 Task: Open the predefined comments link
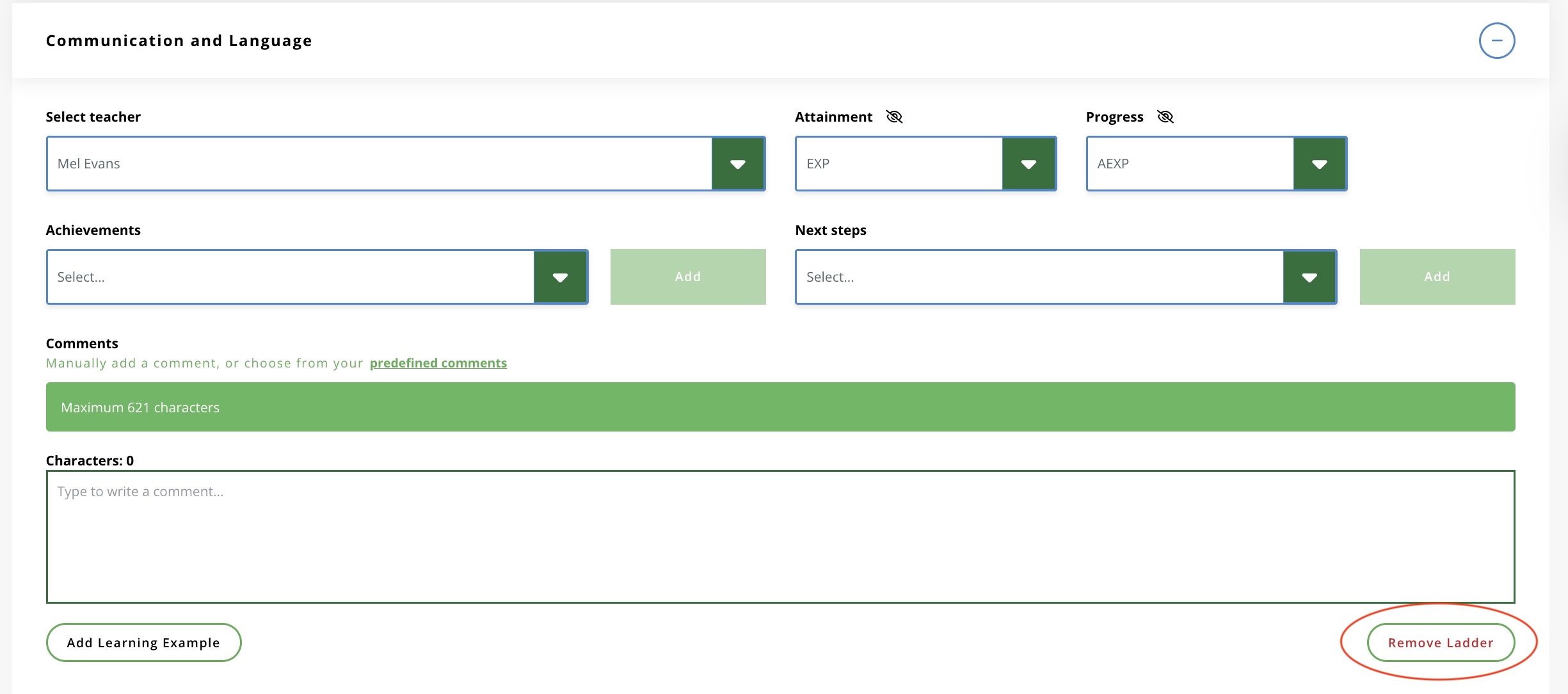(438, 363)
